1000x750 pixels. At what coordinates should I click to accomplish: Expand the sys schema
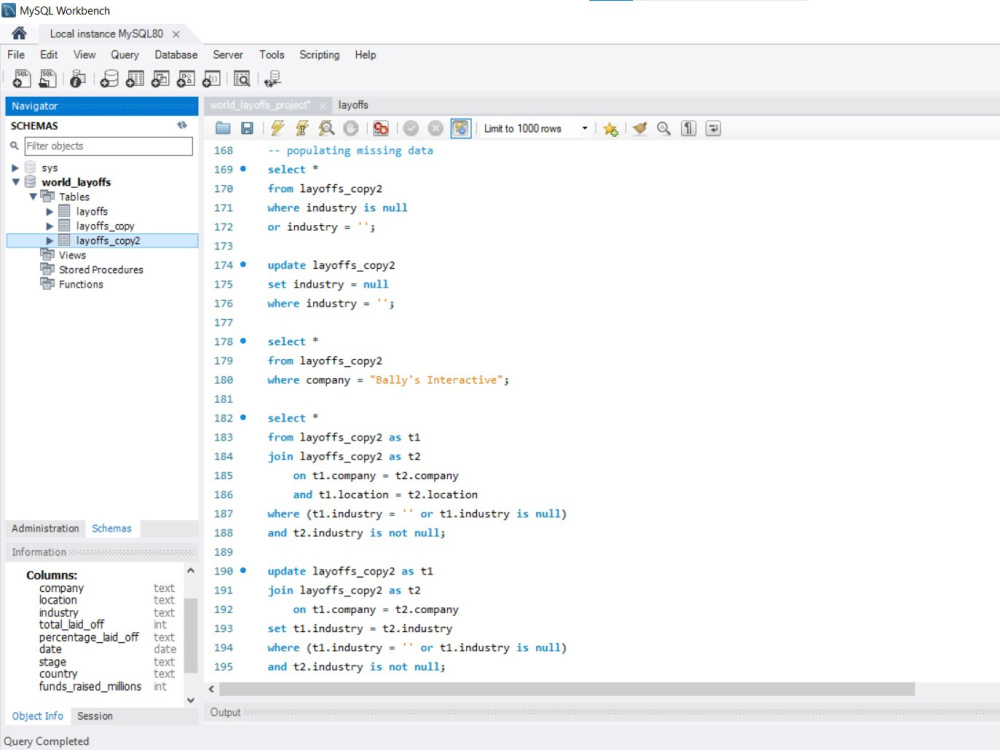pyautogui.click(x=15, y=168)
